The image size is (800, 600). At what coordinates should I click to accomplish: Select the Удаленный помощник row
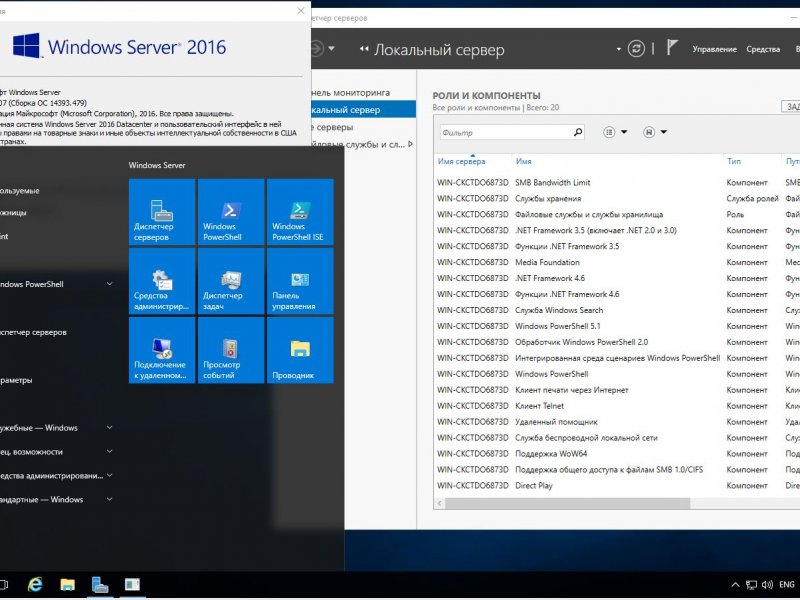tap(617, 422)
